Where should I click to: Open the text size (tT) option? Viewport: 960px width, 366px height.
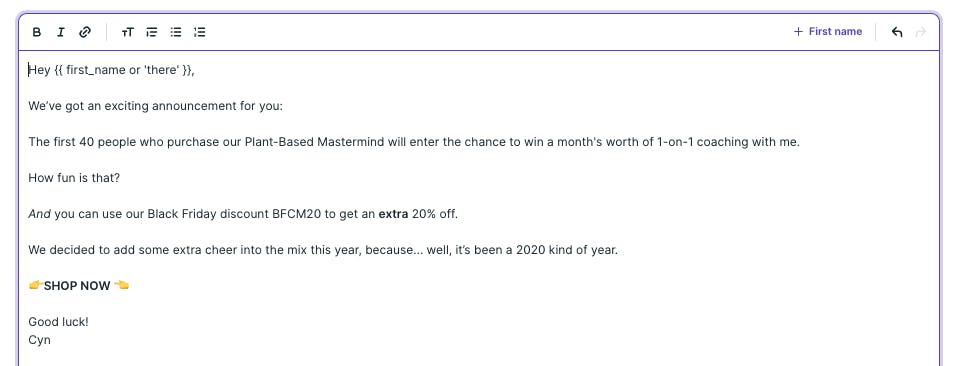[127, 32]
